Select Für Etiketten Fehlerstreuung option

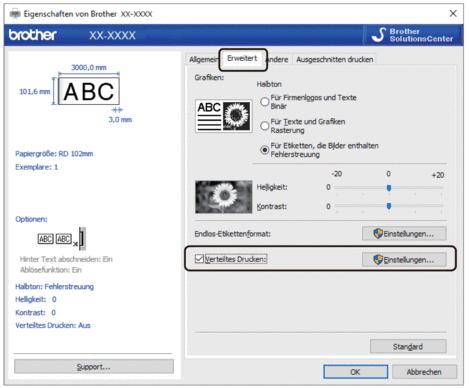(265, 150)
